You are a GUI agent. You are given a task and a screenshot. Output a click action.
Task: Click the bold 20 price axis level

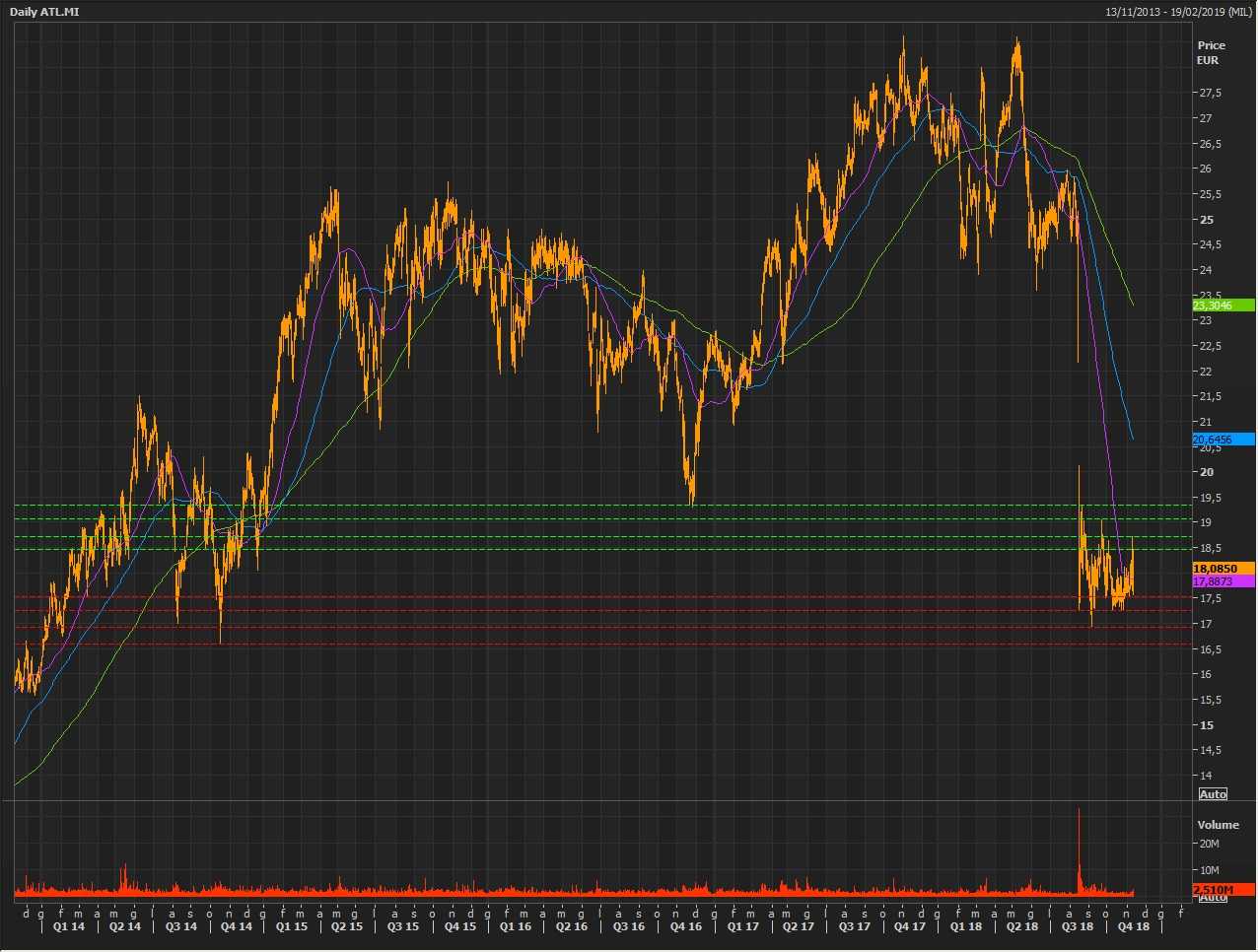(x=1207, y=472)
